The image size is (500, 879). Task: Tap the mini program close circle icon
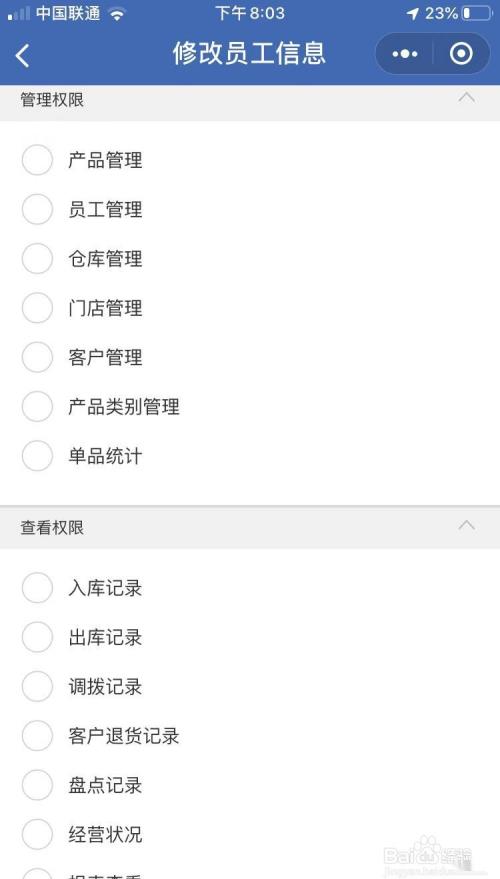click(461, 54)
